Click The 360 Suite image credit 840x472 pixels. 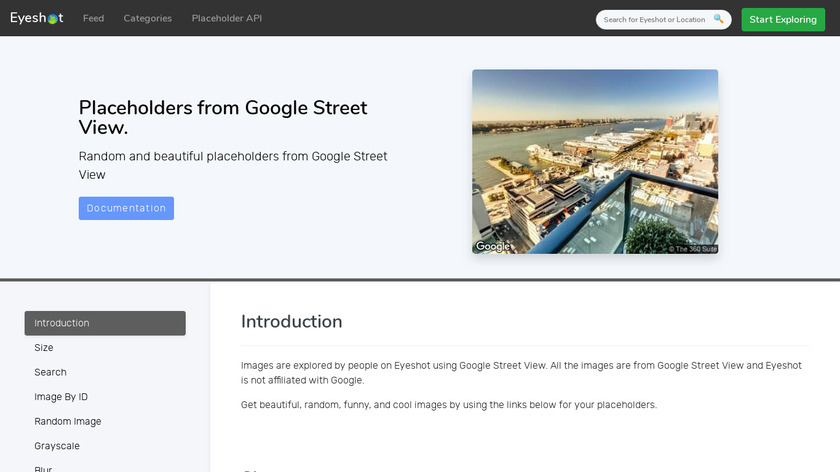694,249
